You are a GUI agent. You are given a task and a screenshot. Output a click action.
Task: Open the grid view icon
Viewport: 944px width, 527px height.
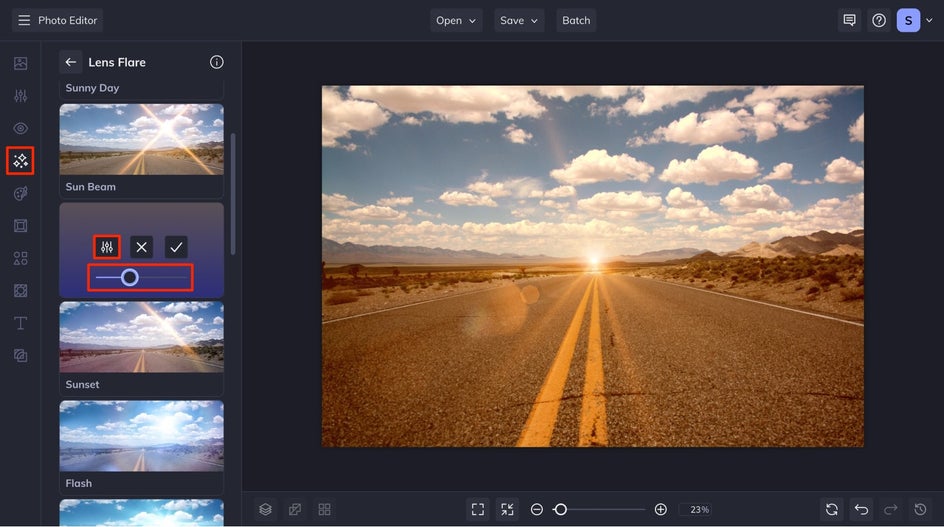click(324, 510)
